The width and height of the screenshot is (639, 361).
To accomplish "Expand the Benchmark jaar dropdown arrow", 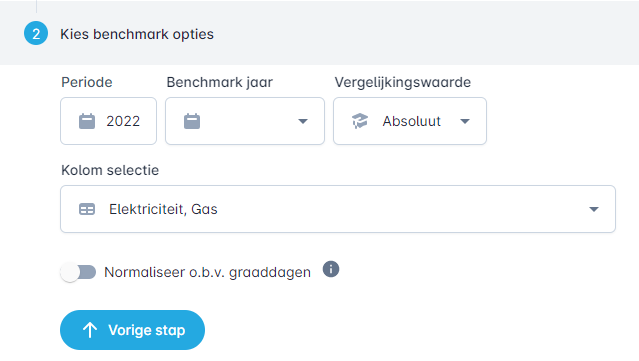I will 303,121.
